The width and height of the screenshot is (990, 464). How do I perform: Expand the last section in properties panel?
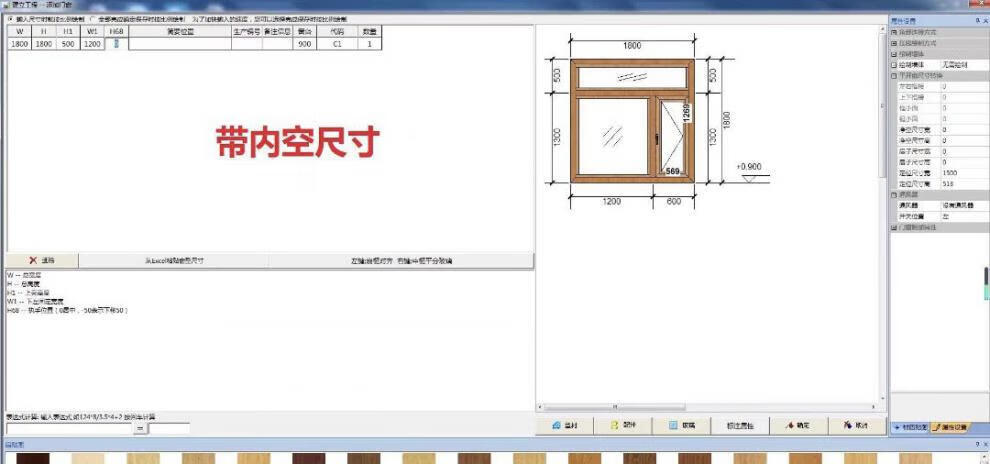point(894,227)
